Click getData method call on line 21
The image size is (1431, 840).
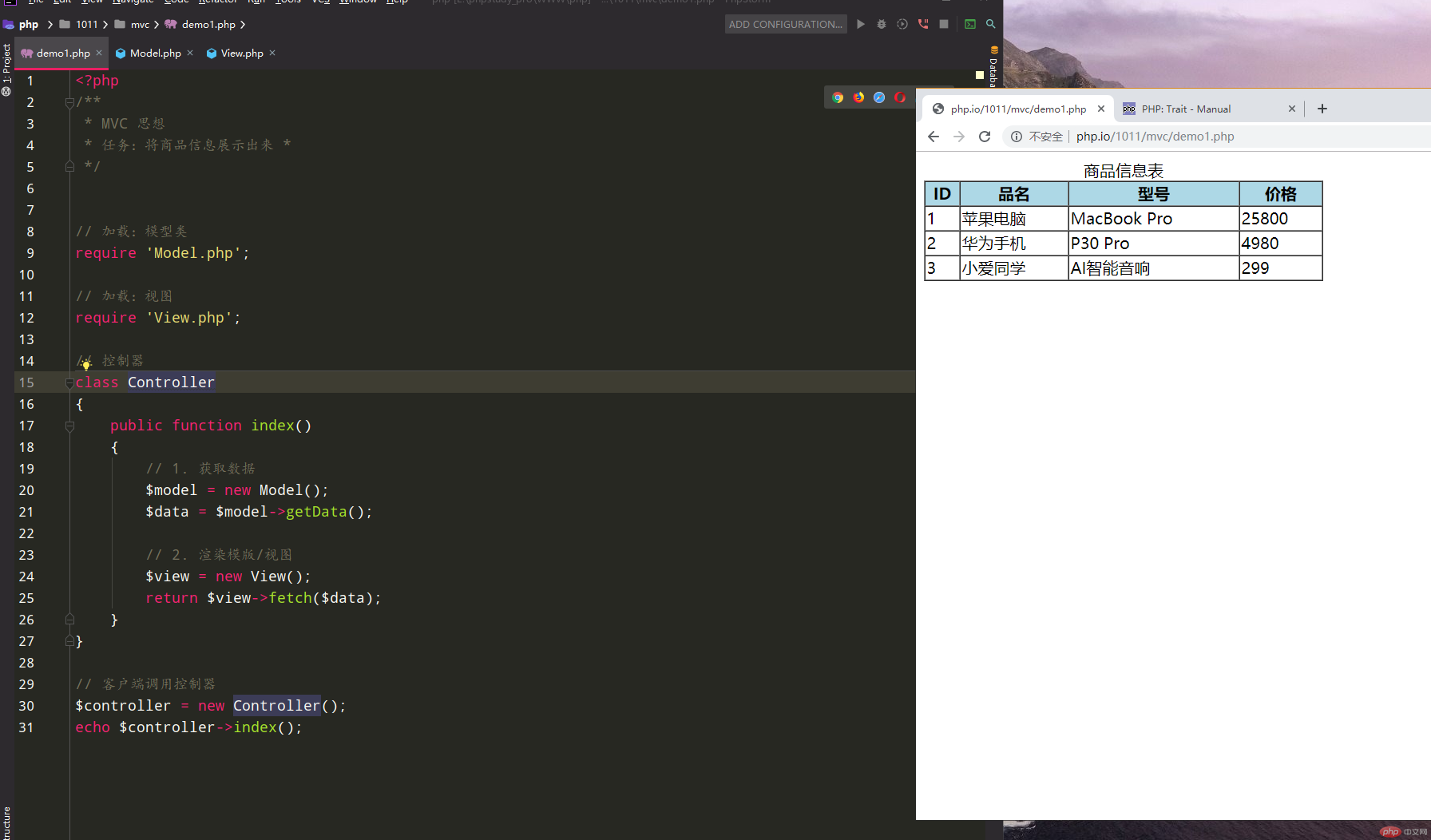tap(316, 512)
